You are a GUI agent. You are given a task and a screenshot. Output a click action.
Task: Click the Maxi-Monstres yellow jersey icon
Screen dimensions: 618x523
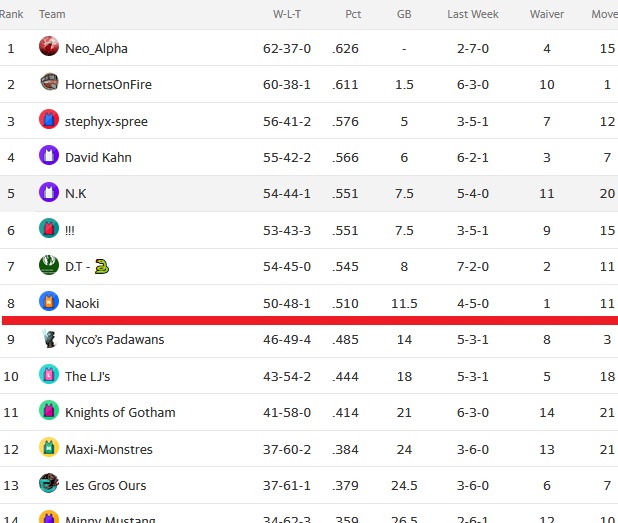tap(49, 447)
